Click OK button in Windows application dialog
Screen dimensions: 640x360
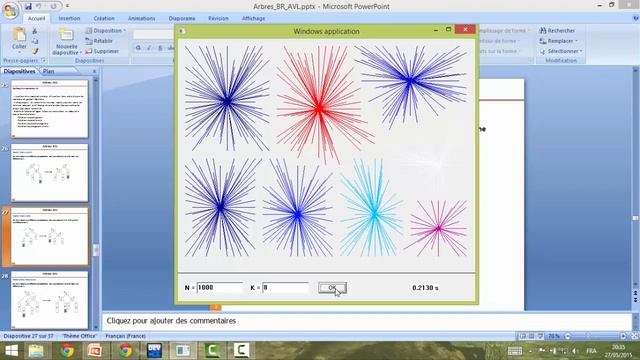[332, 288]
